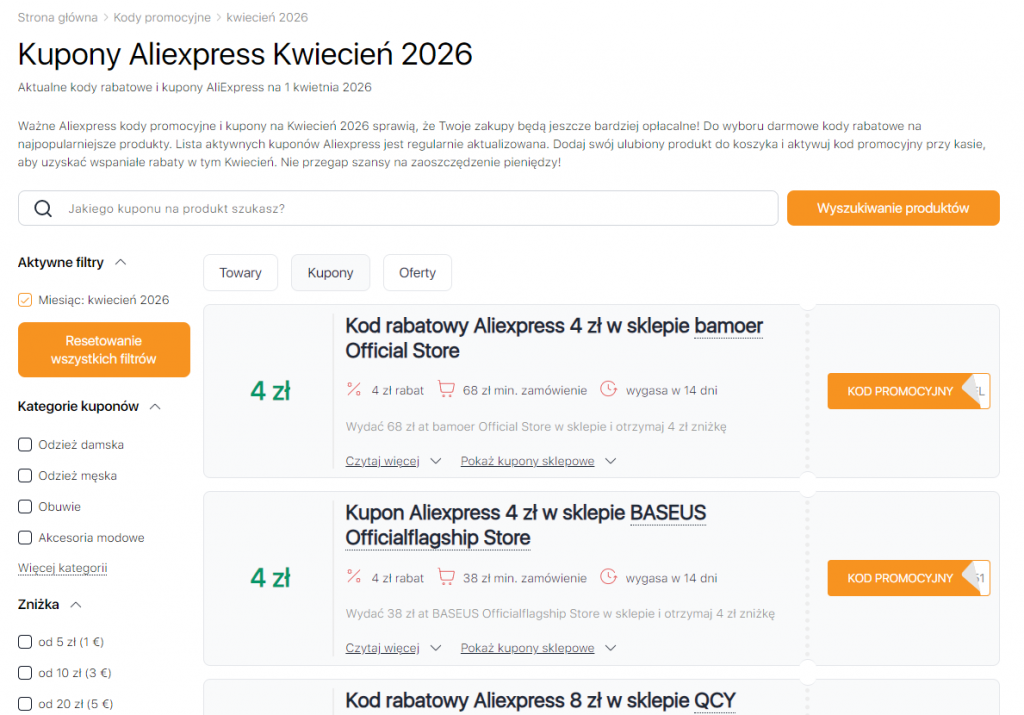Uncheck the 'Miesiąc: kwiecień 2026' filter
The image size is (1024, 715).
pos(24,299)
